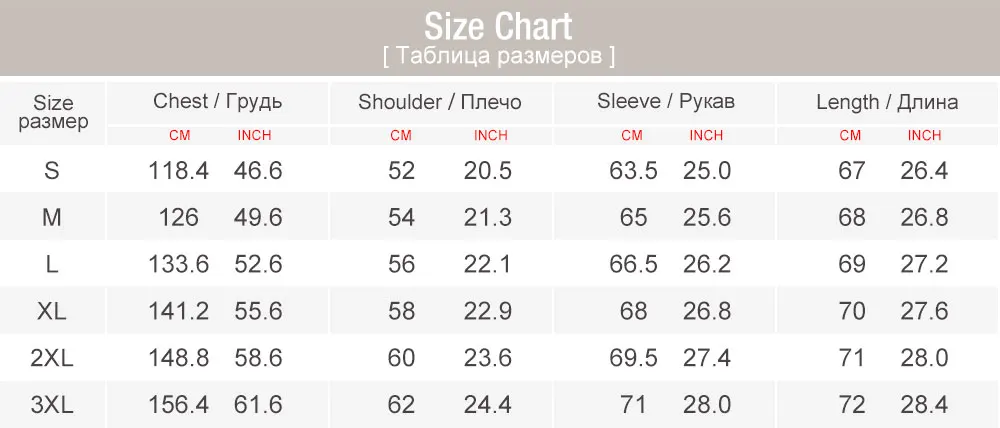Select the Length / Длина column header
Viewport: 1000px width, 428px height.
coord(886,102)
